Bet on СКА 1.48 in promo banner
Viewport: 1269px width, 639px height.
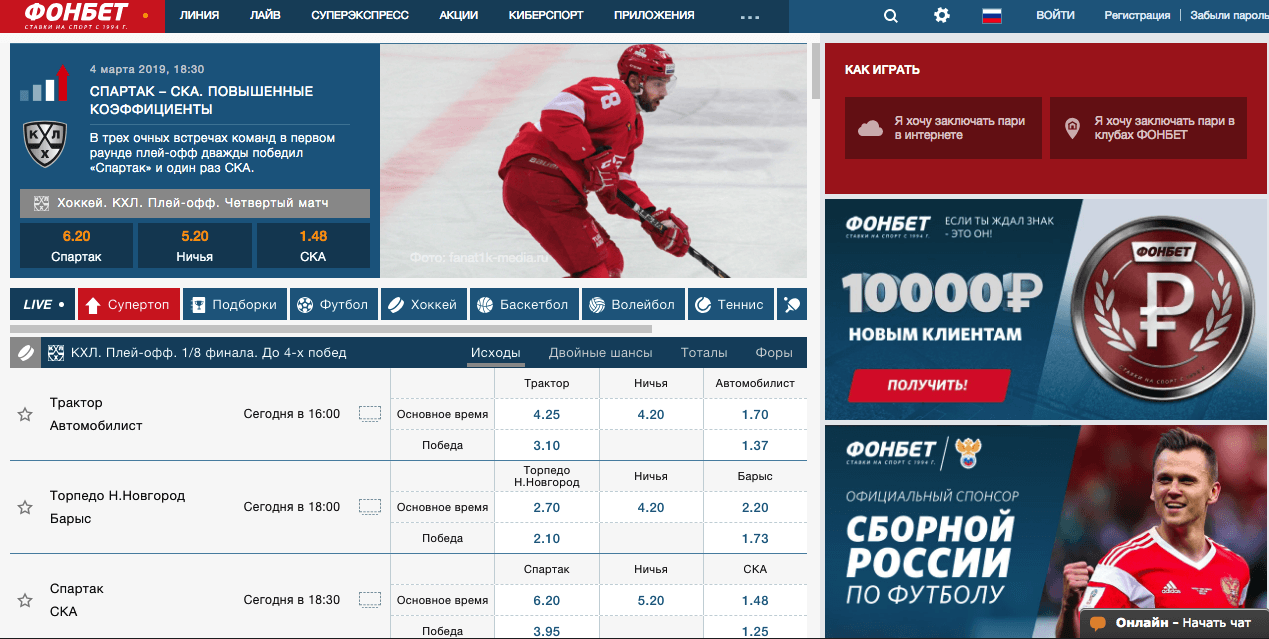(x=313, y=246)
